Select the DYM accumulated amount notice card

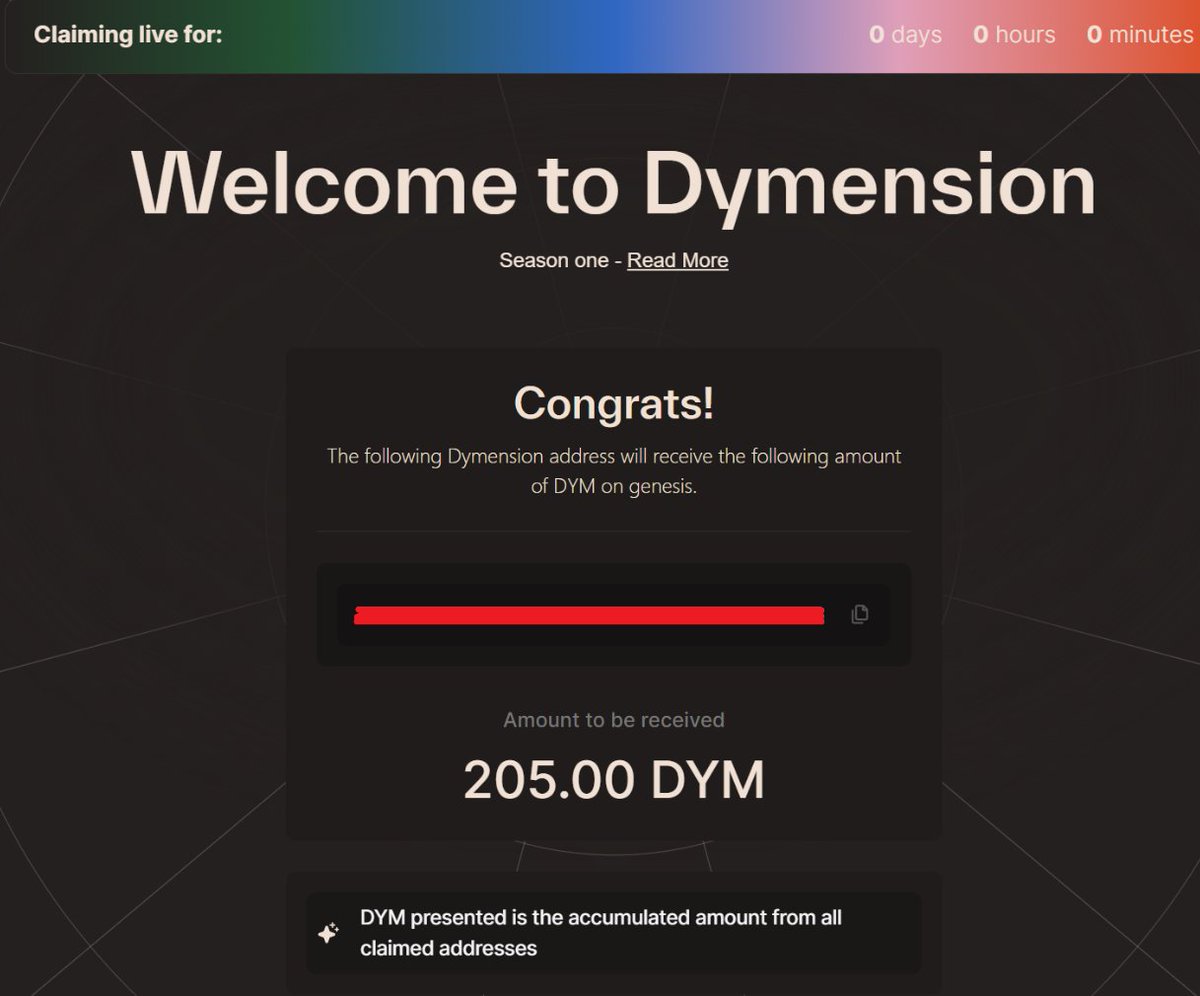[612, 932]
